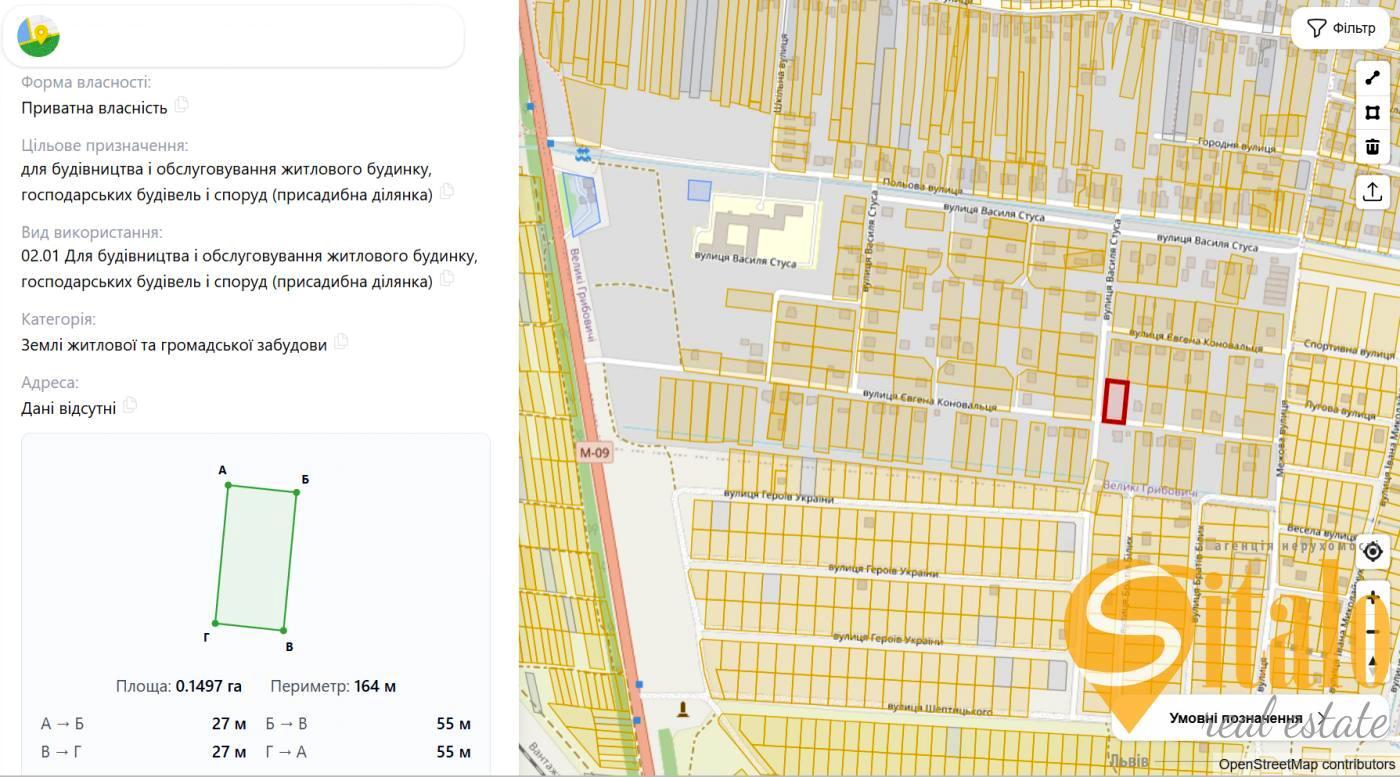Copy the Категорія land category value

coord(341,341)
